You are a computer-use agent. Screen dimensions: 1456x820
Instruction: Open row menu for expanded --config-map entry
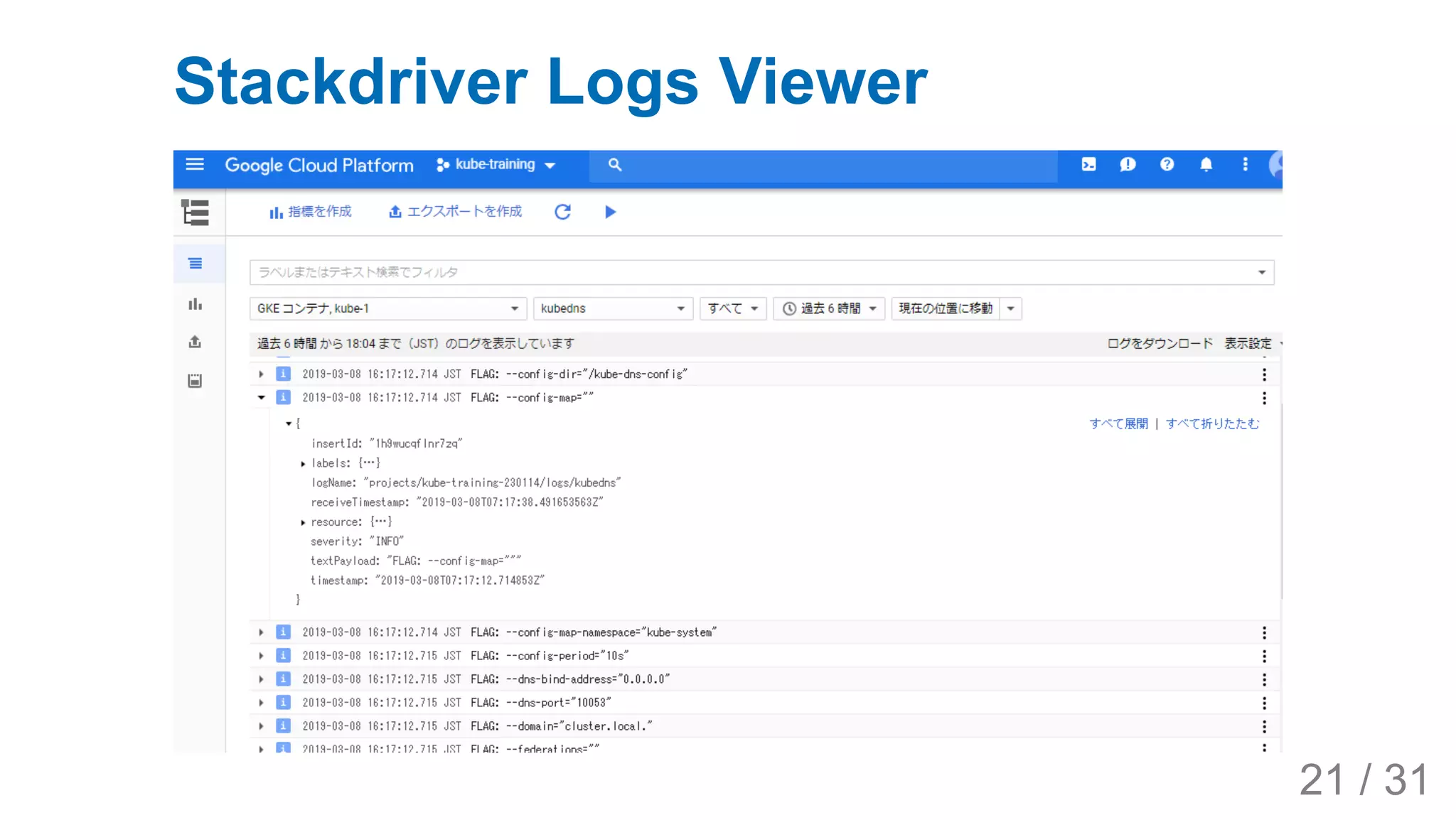[x=1264, y=397]
